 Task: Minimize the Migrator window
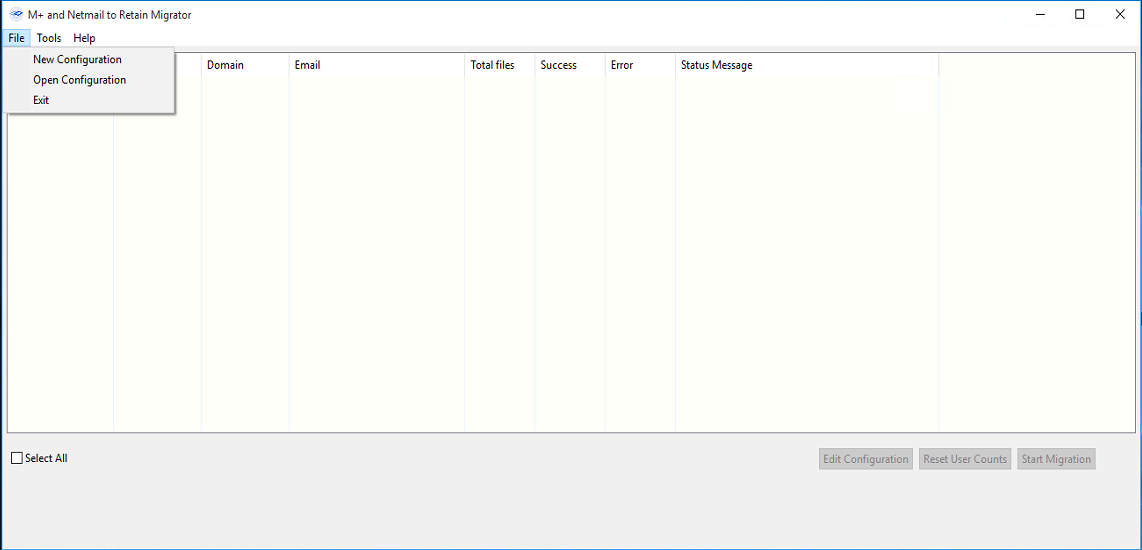(x=1039, y=15)
